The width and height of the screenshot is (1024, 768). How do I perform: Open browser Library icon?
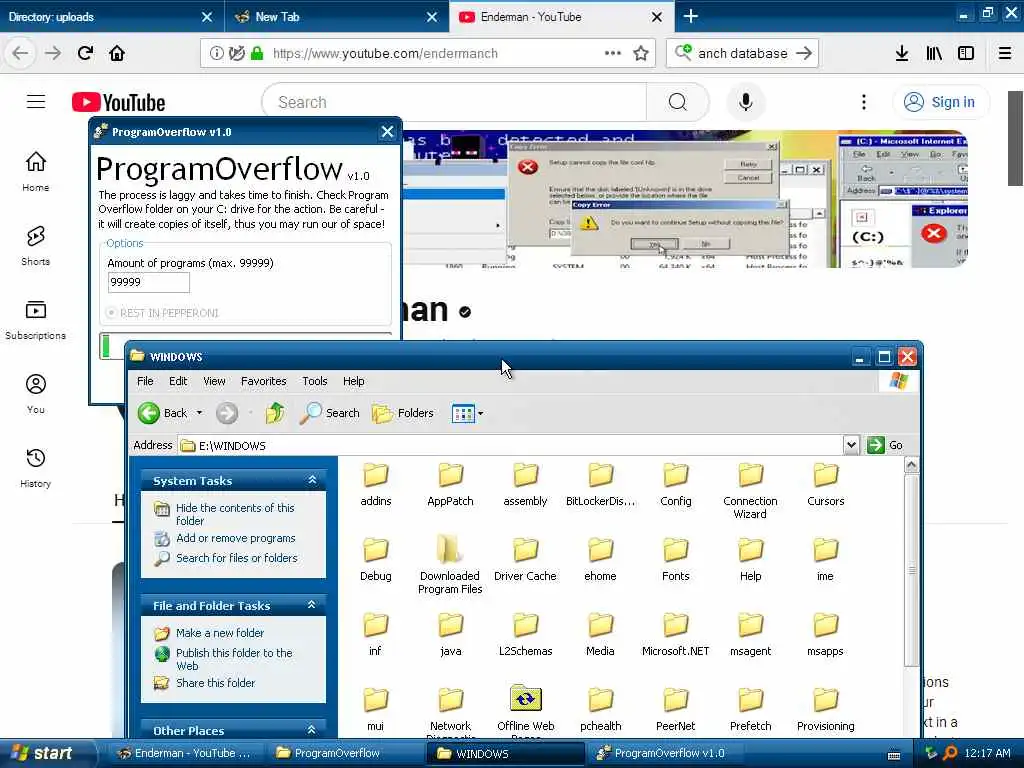click(934, 53)
